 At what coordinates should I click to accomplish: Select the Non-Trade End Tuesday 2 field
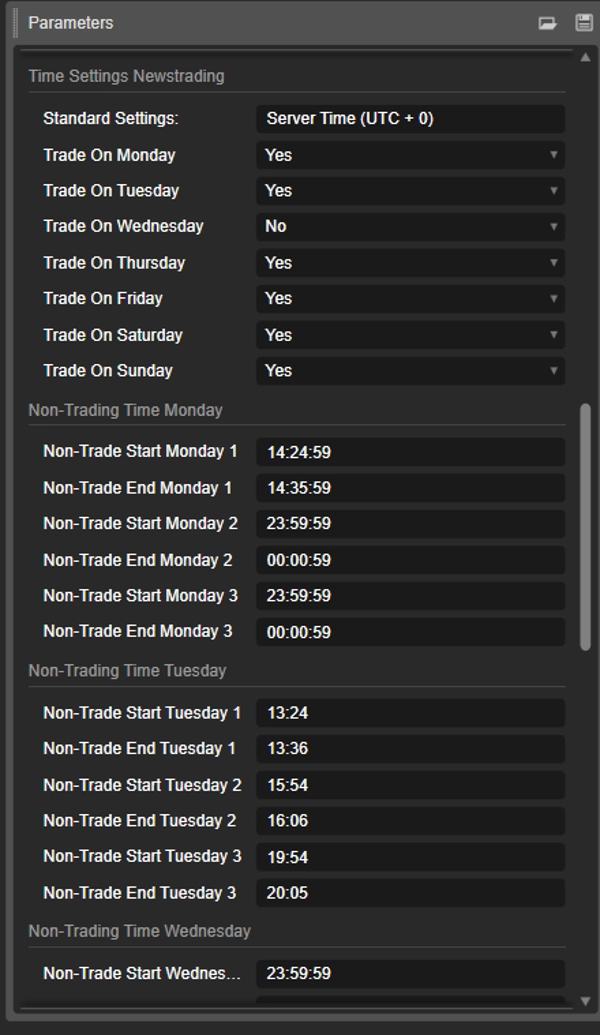(x=410, y=821)
